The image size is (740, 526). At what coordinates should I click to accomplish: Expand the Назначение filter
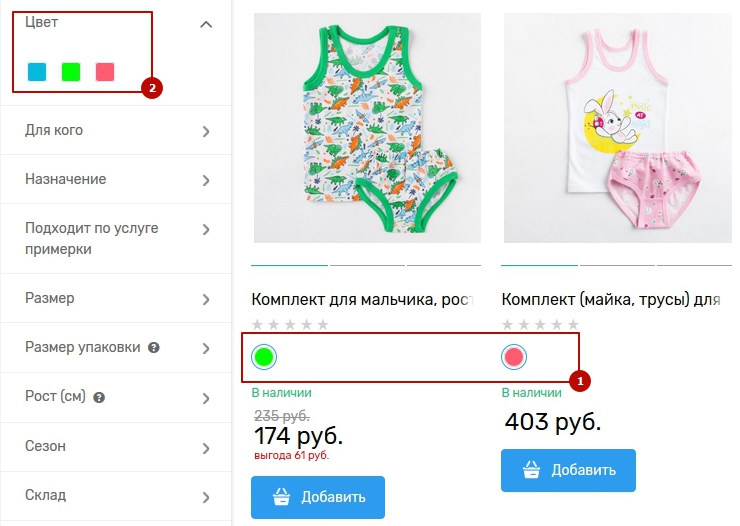point(206,180)
